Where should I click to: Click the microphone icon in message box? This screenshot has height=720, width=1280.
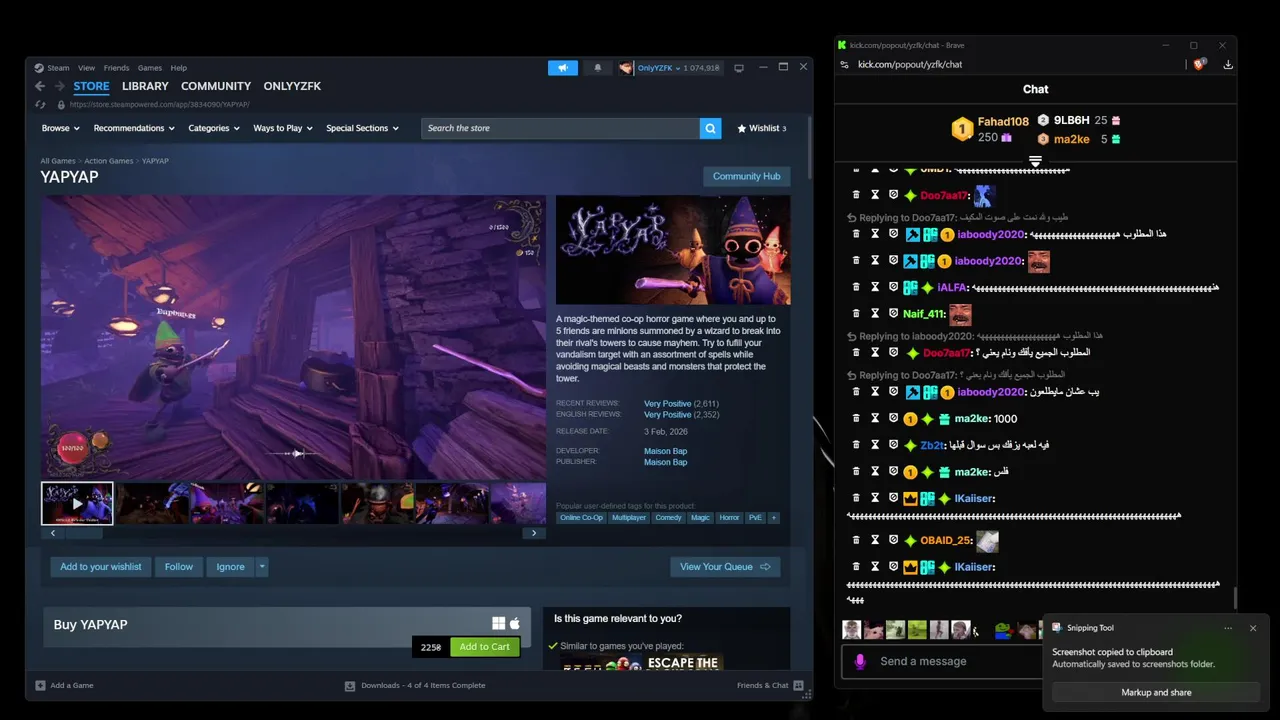point(860,661)
